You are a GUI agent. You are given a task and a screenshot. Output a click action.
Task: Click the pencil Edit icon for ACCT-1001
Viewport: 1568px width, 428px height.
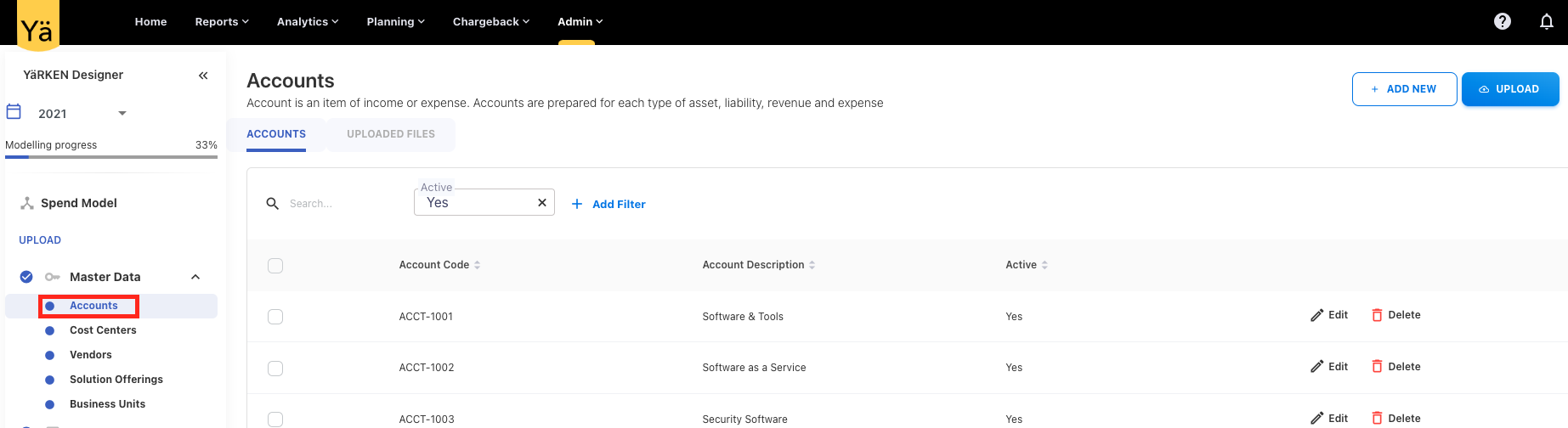point(1316,315)
